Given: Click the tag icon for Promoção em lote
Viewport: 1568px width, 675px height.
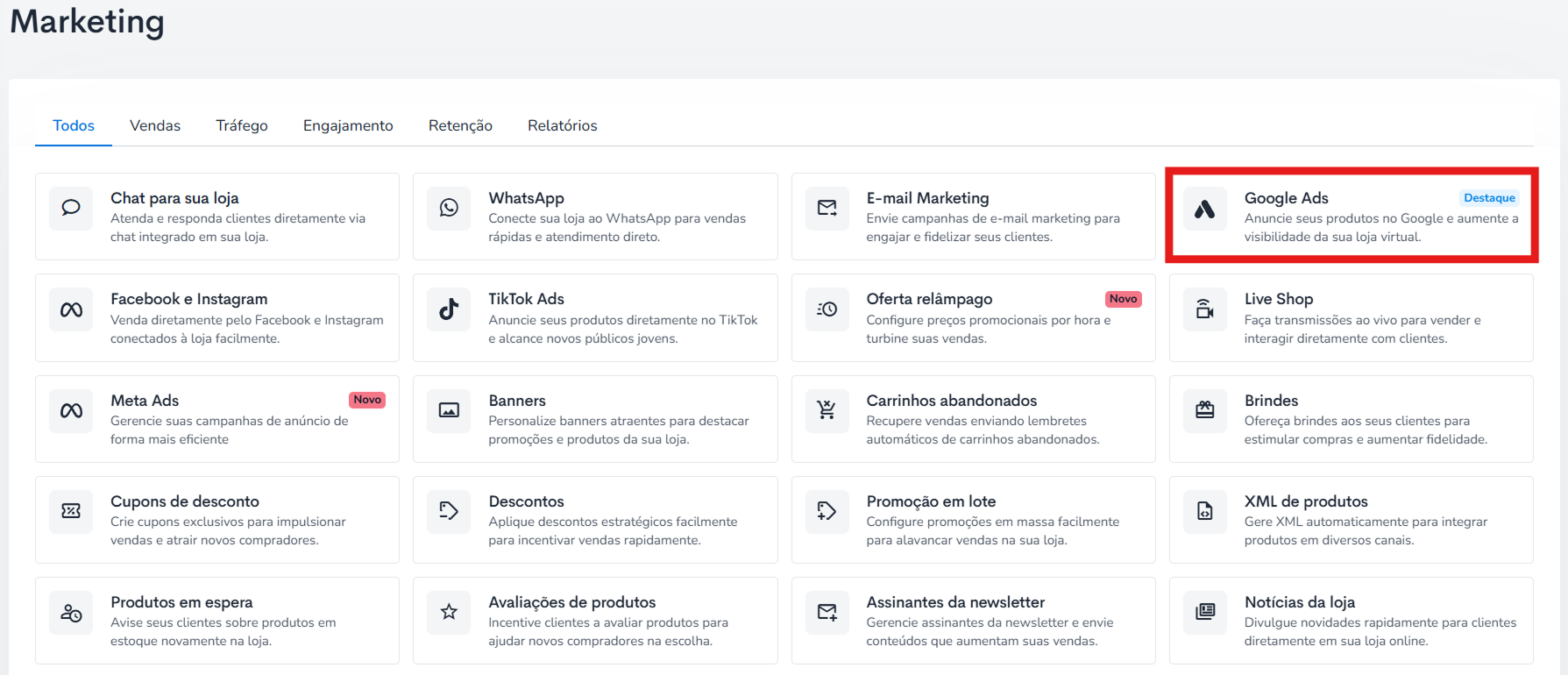Looking at the screenshot, I should pyautogui.click(x=827, y=511).
